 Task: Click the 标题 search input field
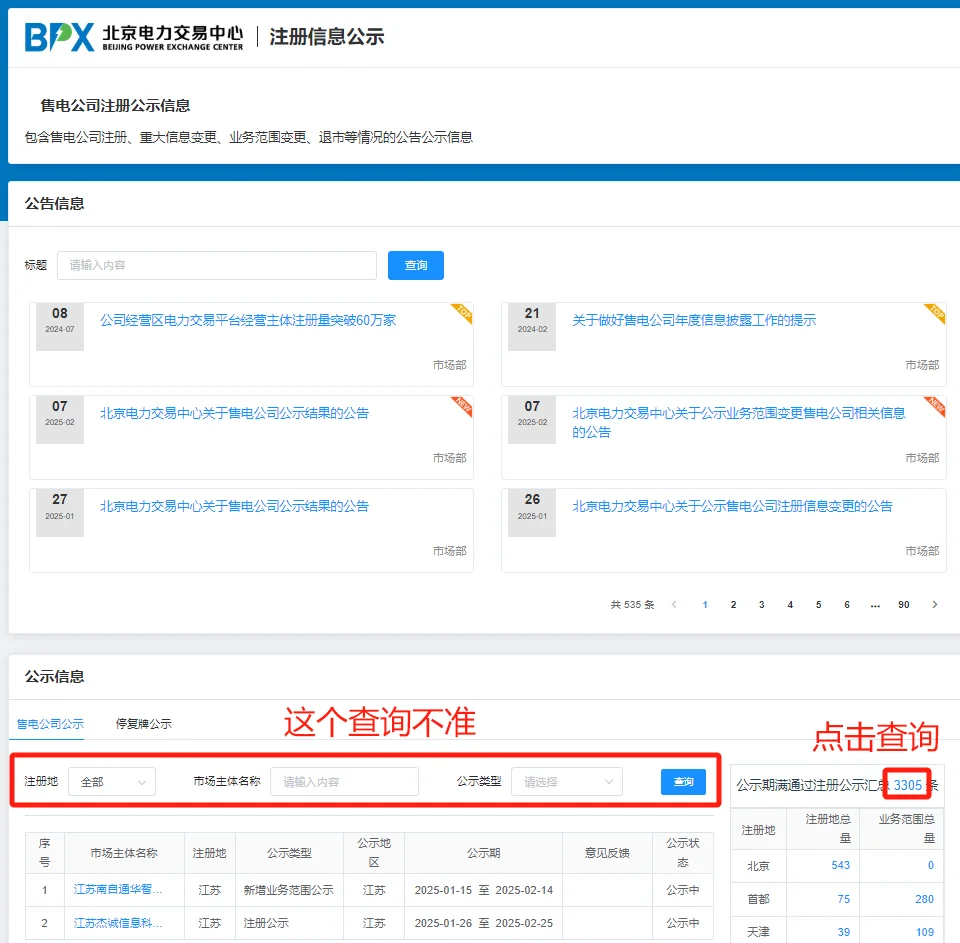(x=216, y=264)
